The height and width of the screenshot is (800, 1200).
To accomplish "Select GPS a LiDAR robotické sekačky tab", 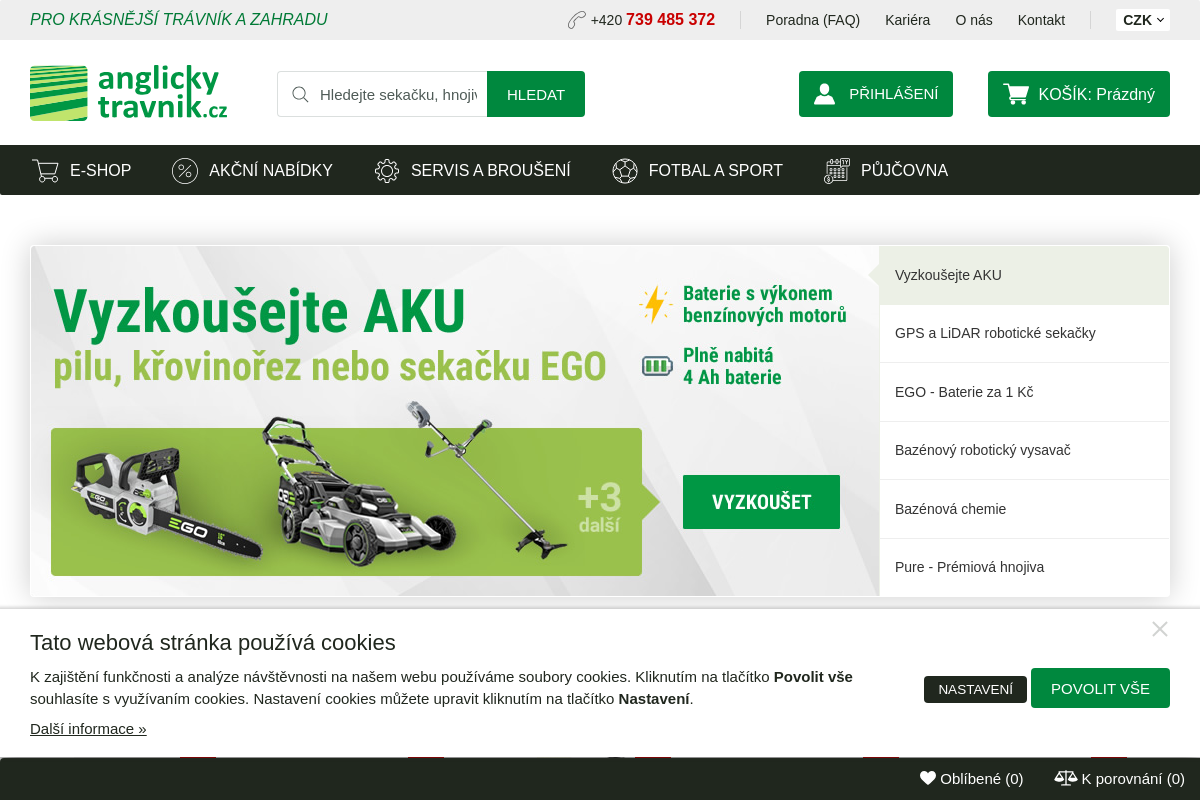I will coord(1024,333).
